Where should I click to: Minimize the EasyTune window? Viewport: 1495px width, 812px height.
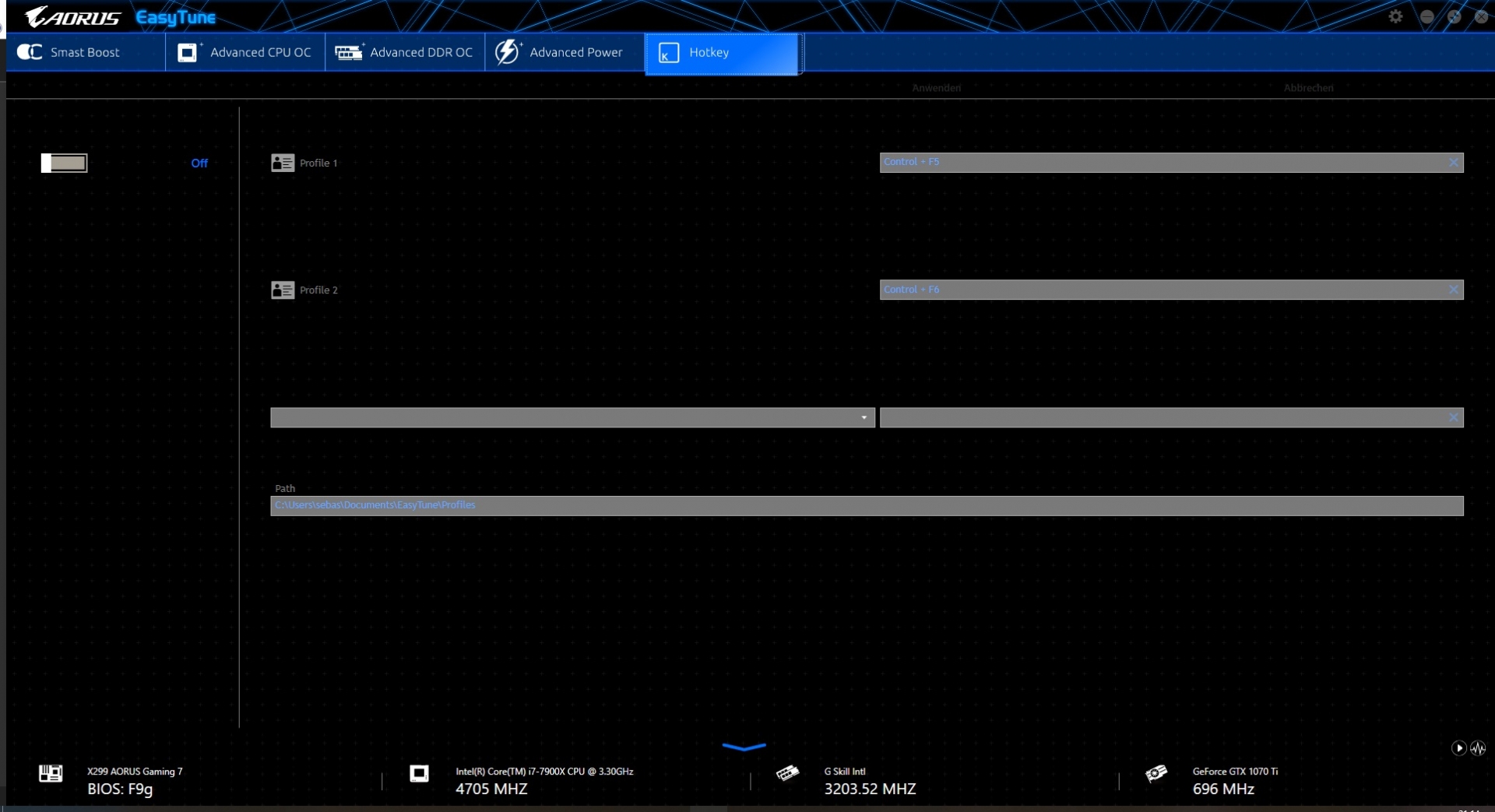pos(1426,16)
